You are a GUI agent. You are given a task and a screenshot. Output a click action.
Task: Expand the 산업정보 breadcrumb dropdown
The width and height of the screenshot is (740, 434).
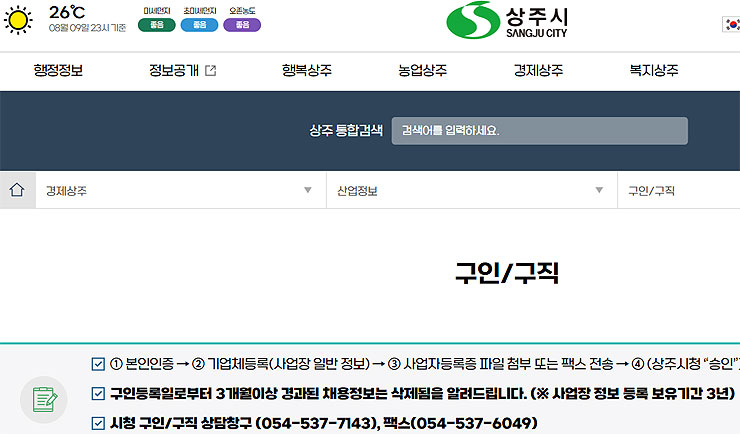click(x=471, y=190)
